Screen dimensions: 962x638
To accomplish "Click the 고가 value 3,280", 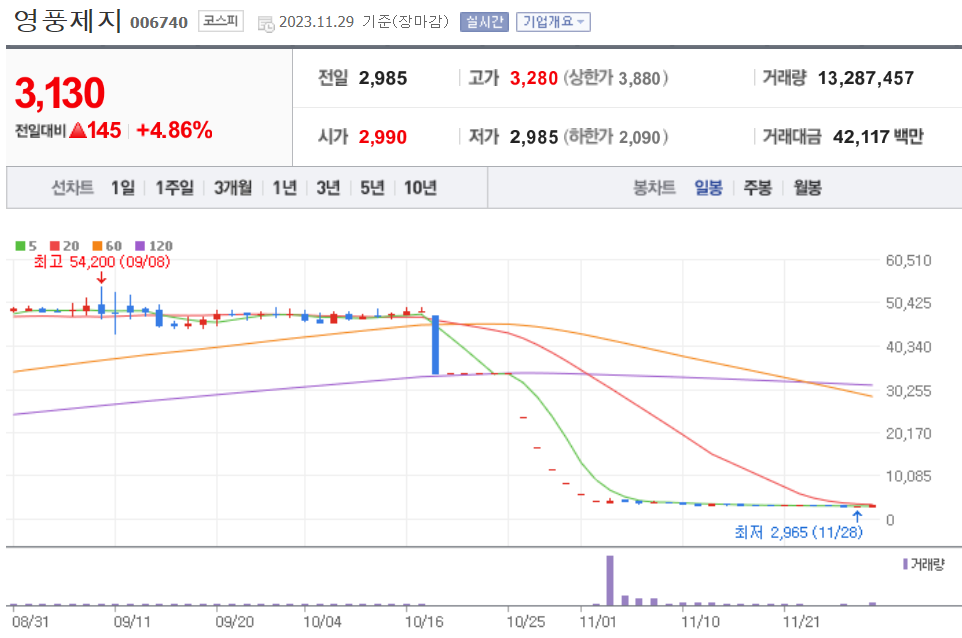I will tap(534, 79).
